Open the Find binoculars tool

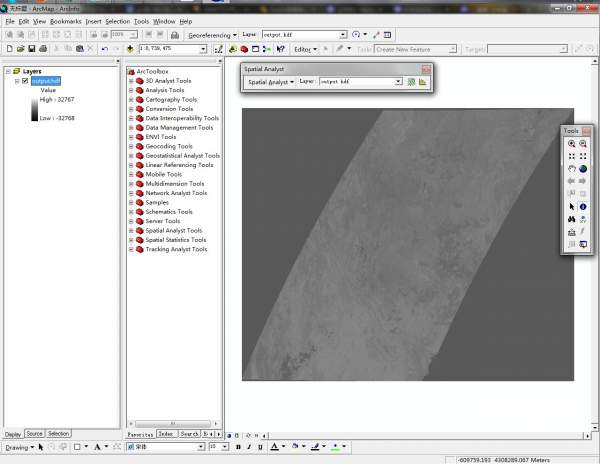tap(571, 219)
